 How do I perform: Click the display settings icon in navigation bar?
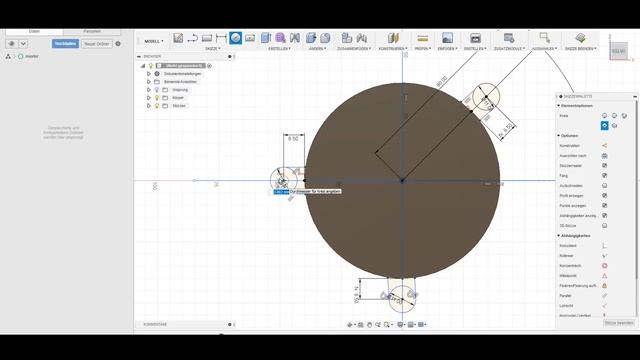[401, 324]
